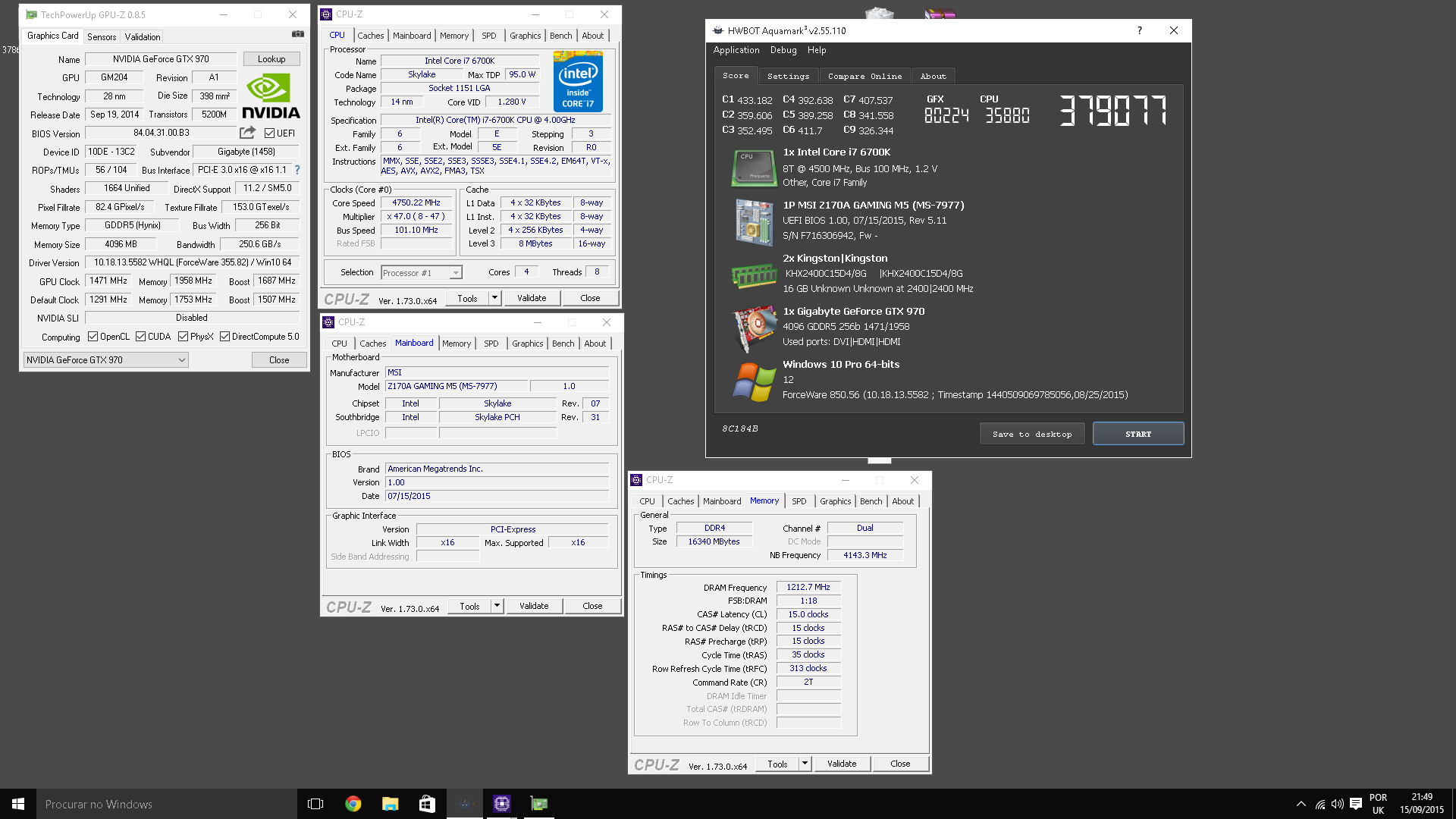
Task: Toggle the OpenCL checkbox
Action: coord(93,337)
